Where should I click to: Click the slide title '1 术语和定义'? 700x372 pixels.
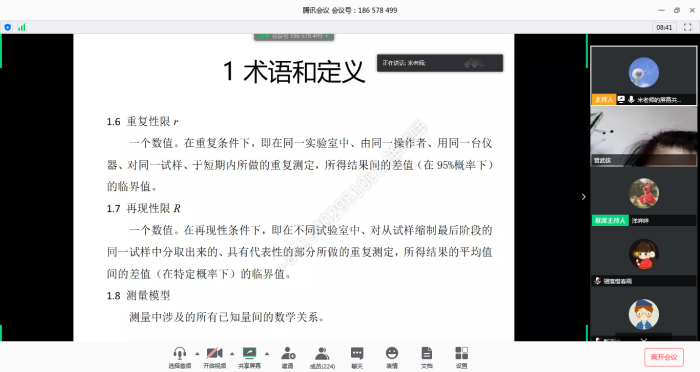click(294, 71)
